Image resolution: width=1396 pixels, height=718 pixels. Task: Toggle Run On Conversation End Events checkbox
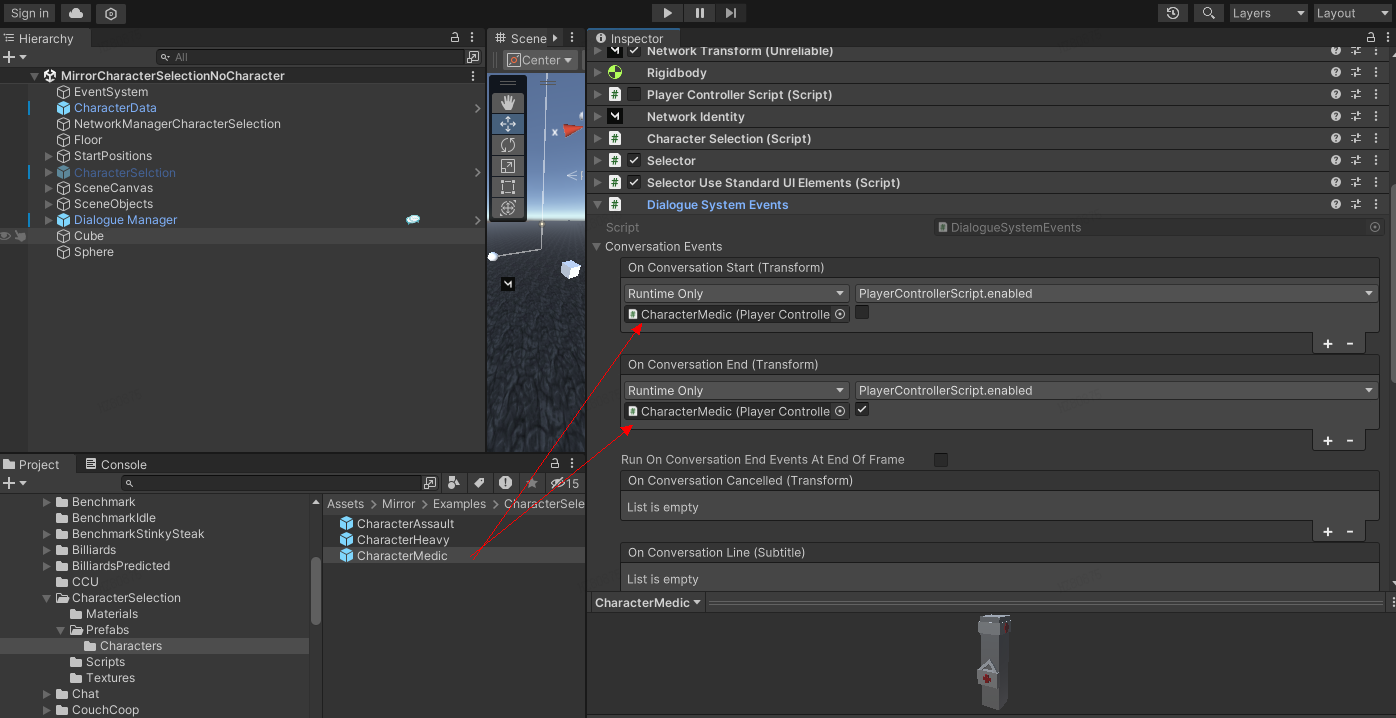[940, 460]
